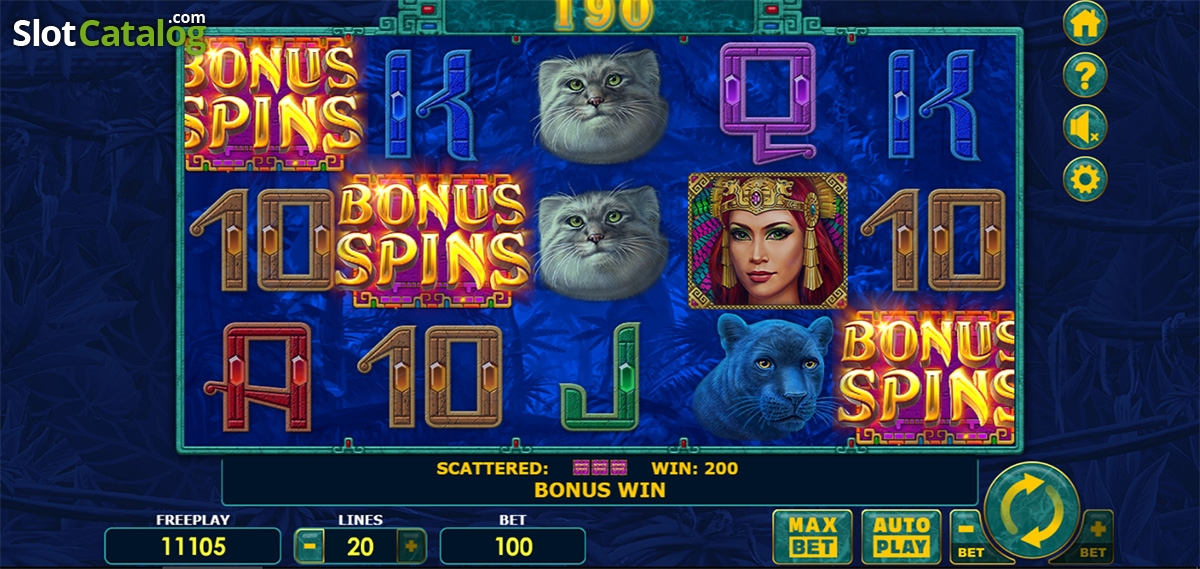Viewport: 1200px width, 569px height.
Task: Reduce lines using the minus button
Action: (310, 546)
